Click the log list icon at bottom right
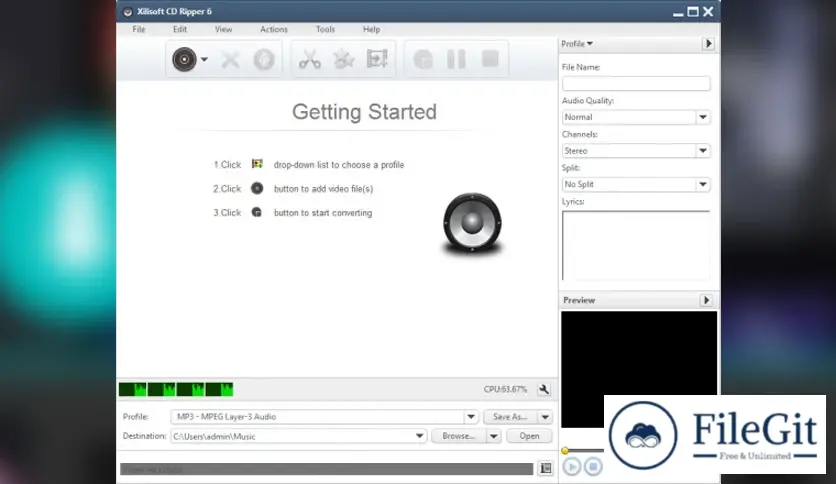 click(545, 468)
